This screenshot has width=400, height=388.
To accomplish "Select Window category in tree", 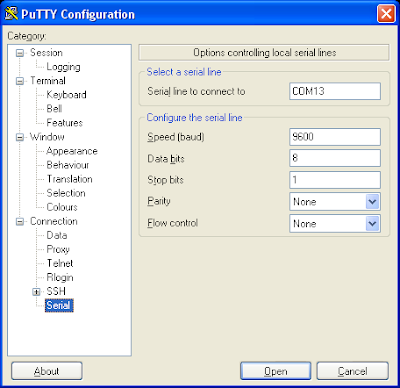I will tap(47, 137).
